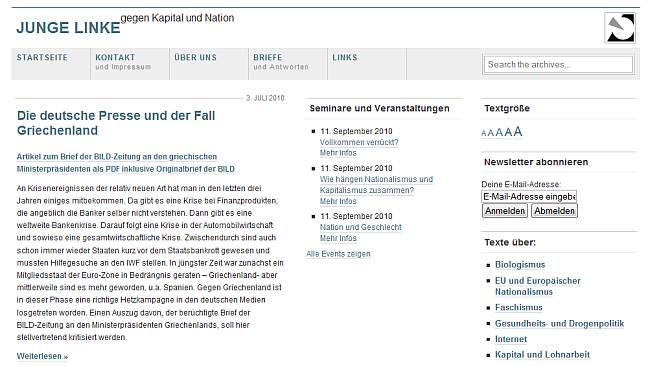
Task: Click the E-Mail-Adresse input field
Action: (529, 196)
